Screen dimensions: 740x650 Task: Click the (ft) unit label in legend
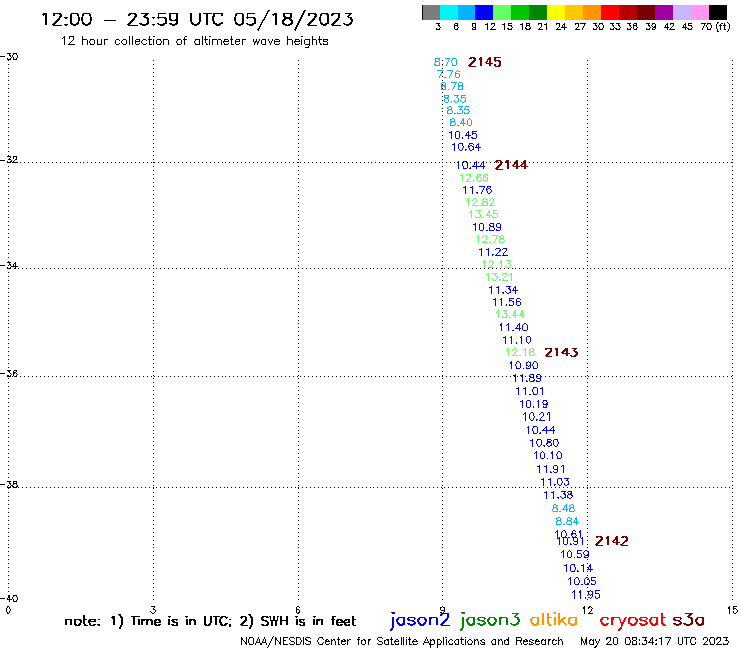(723, 27)
